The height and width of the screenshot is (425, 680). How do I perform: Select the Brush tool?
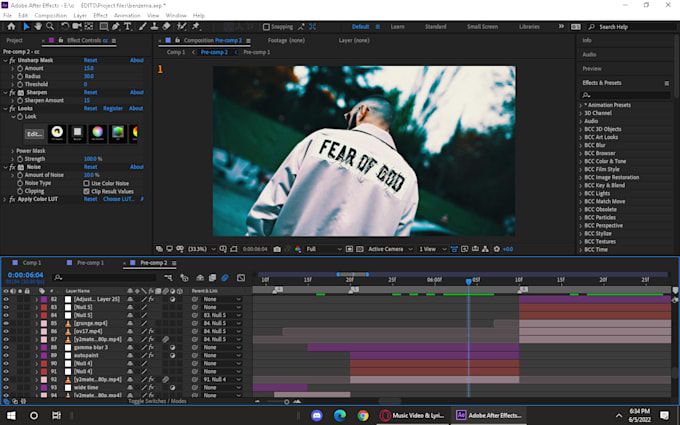pos(142,26)
